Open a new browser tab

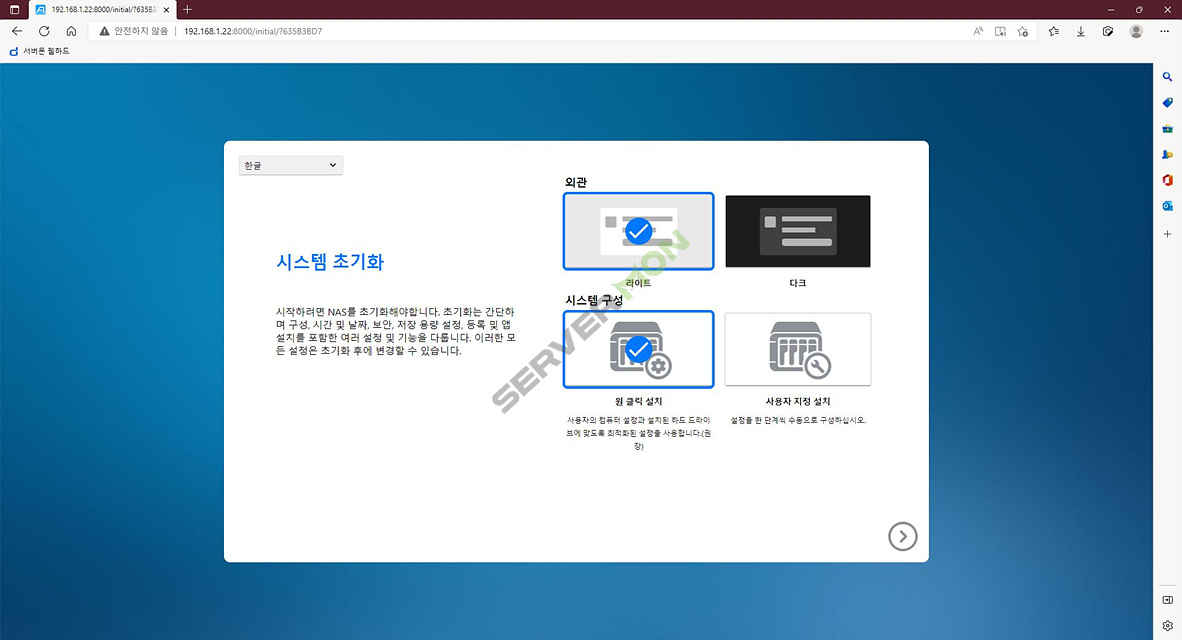[187, 10]
